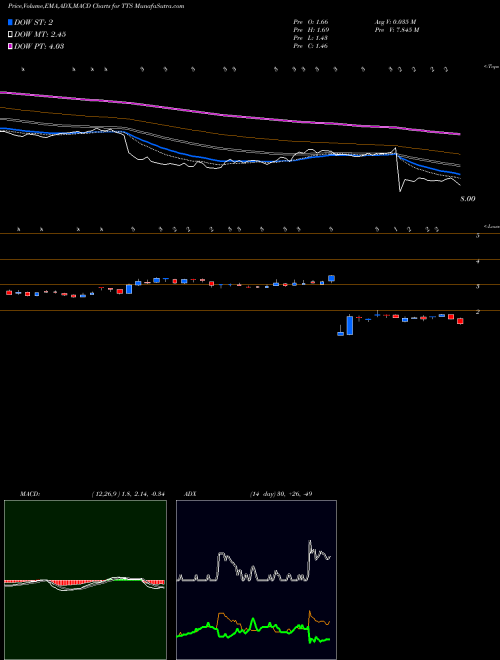The width and height of the screenshot is (500, 660).
Task: Click the 'ADX' panel heading
Action: (x=190, y=494)
